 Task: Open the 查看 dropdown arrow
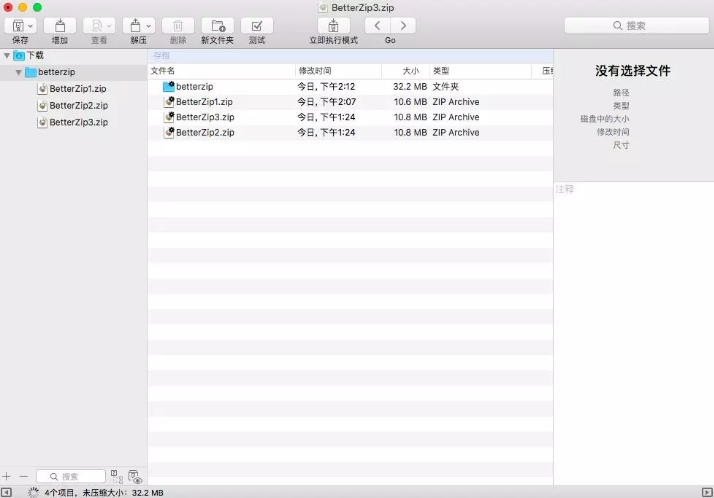109,26
